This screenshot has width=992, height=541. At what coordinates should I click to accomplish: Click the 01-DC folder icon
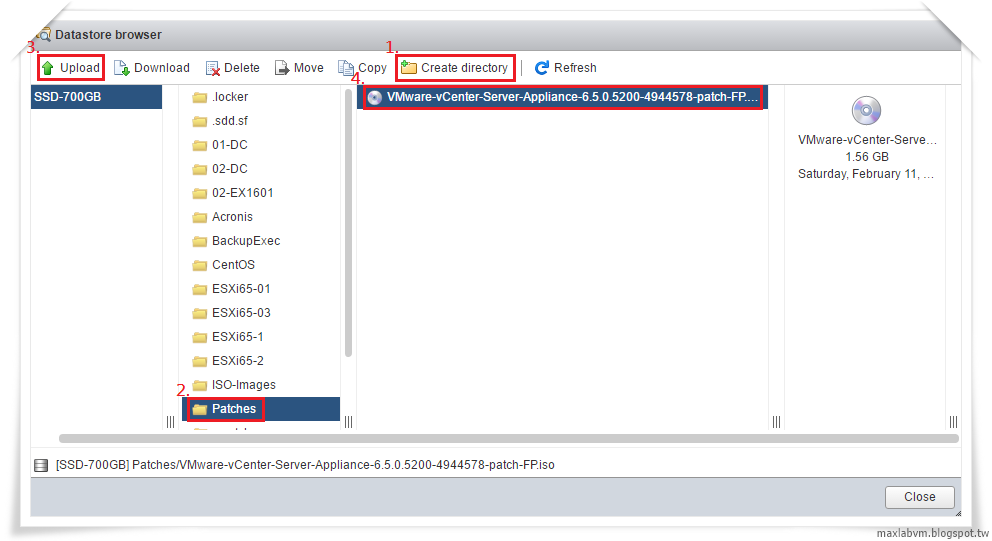(199, 146)
